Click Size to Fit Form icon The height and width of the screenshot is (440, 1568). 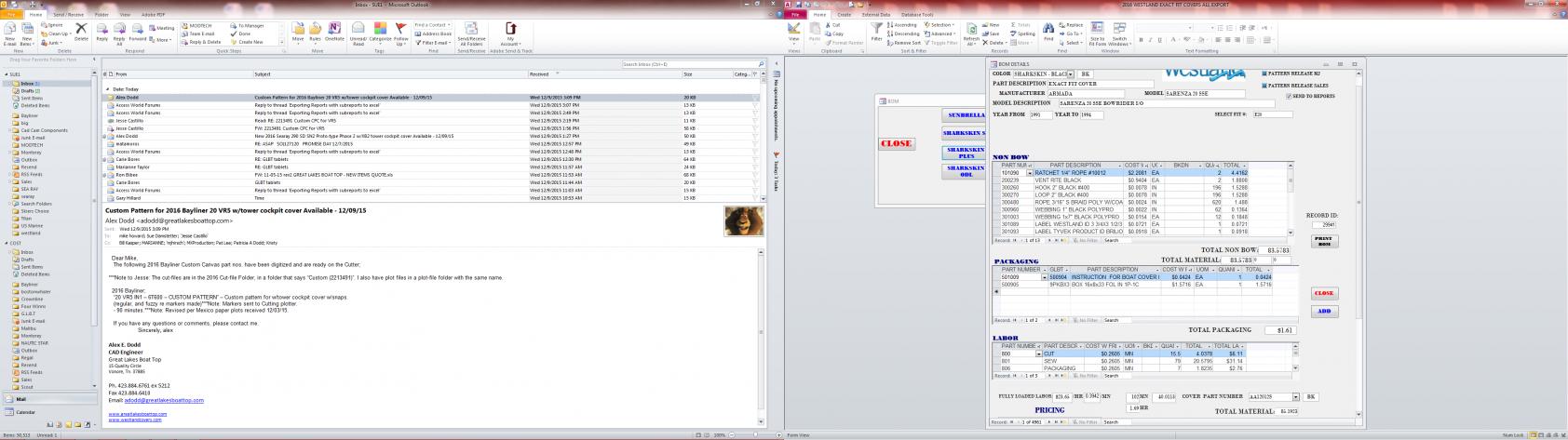point(1097,34)
